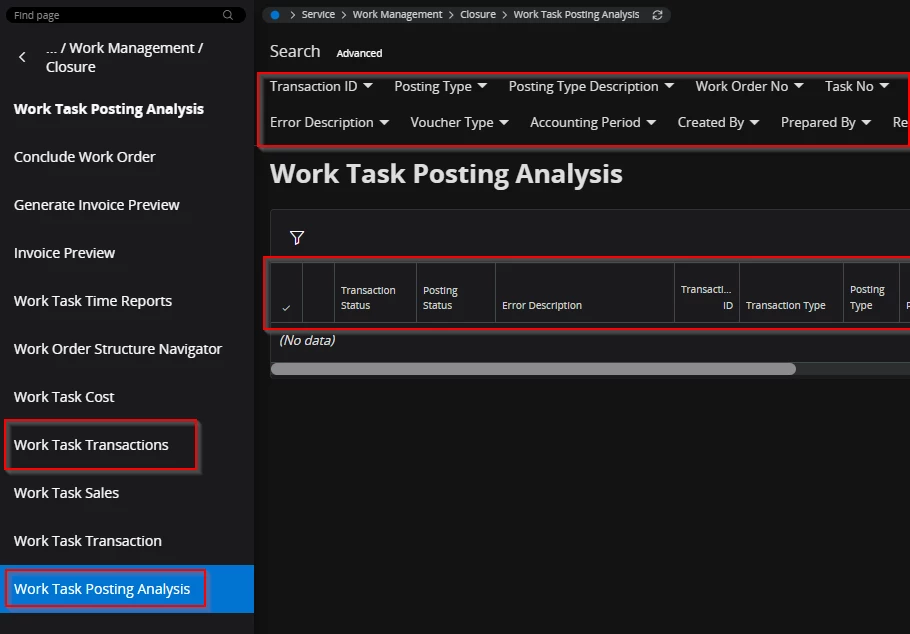Expand the Task No search dropdown

tap(857, 87)
